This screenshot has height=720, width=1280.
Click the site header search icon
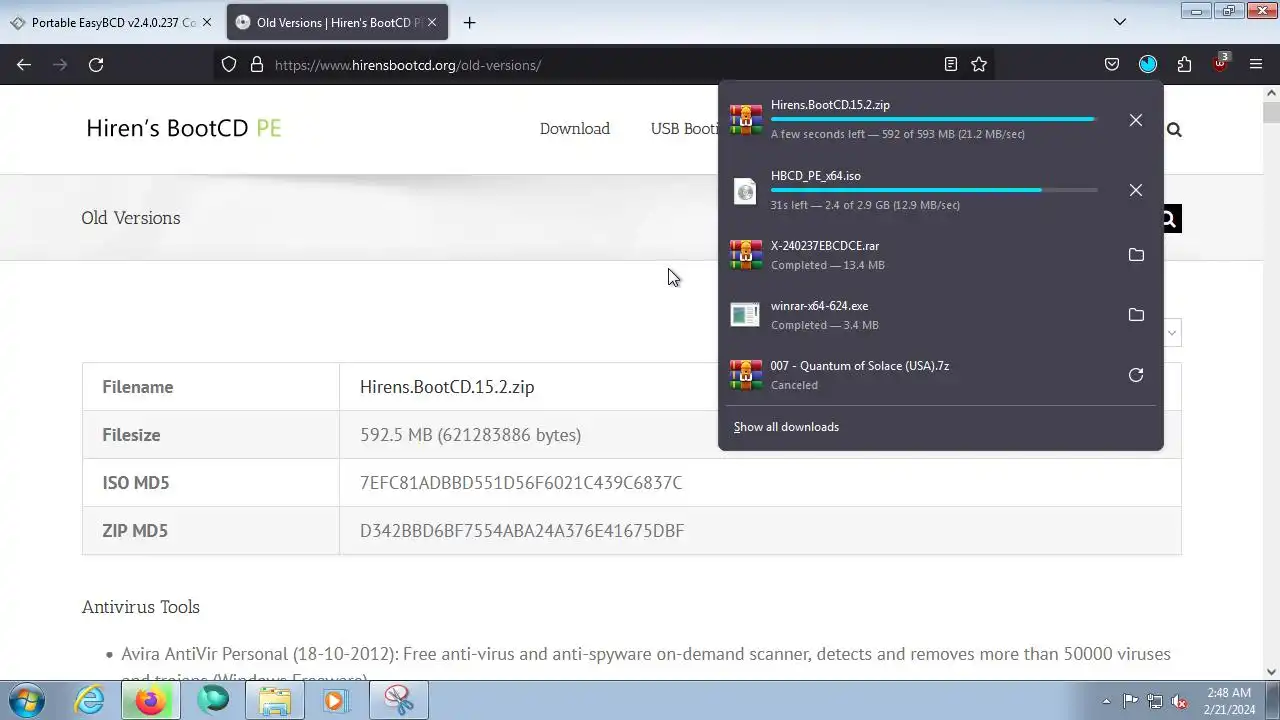click(1174, 129)
